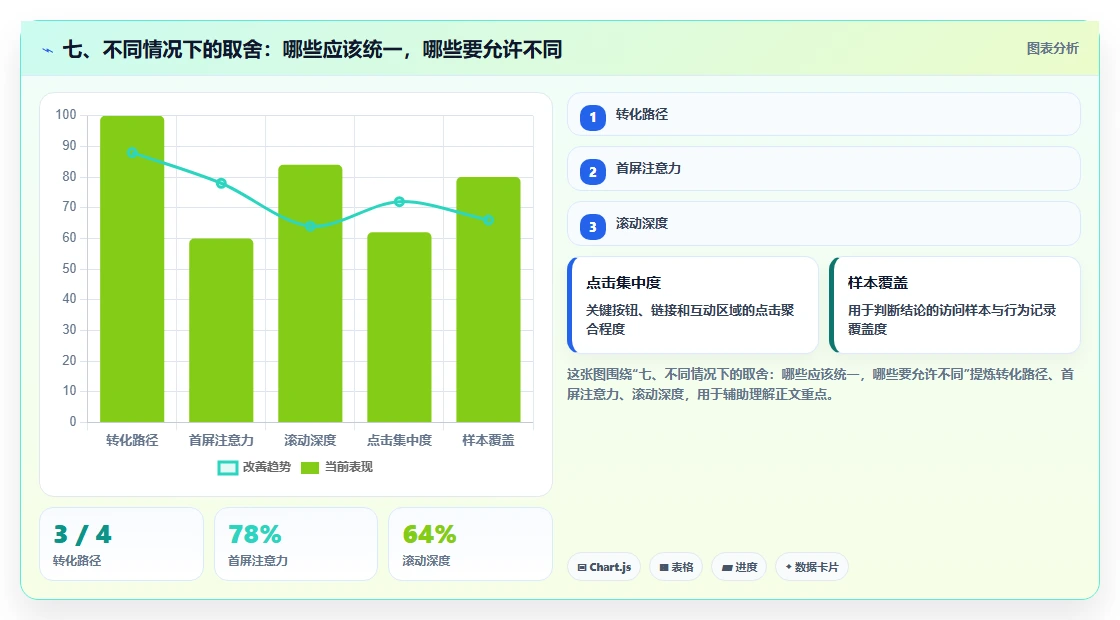This screenshot has height=620, width=1120.
Task: Click x-axis label 首屏注意力
Action: point(221,441)
